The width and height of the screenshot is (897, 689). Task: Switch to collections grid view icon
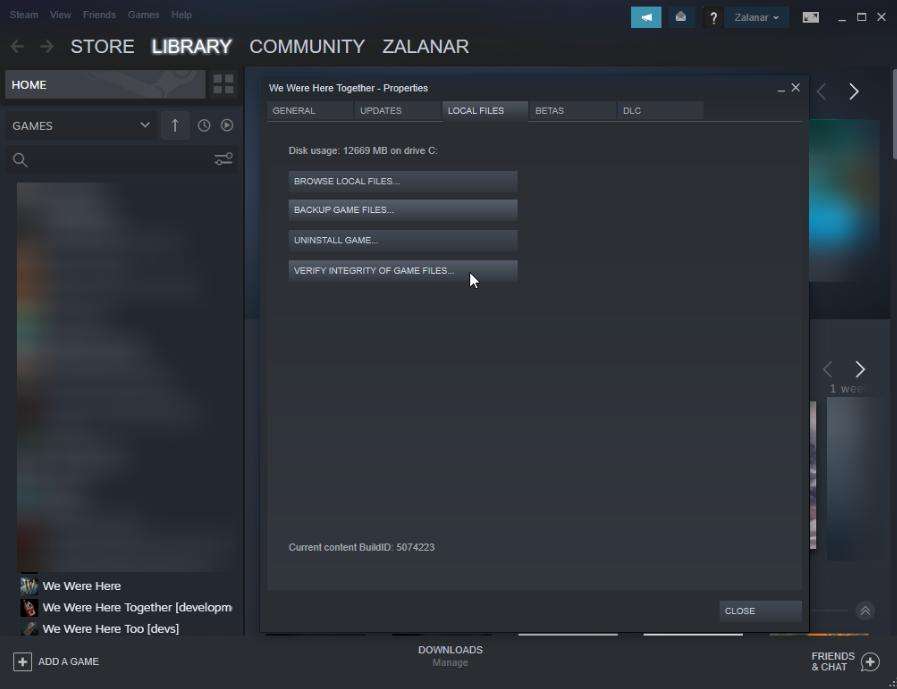click(223, 84)
